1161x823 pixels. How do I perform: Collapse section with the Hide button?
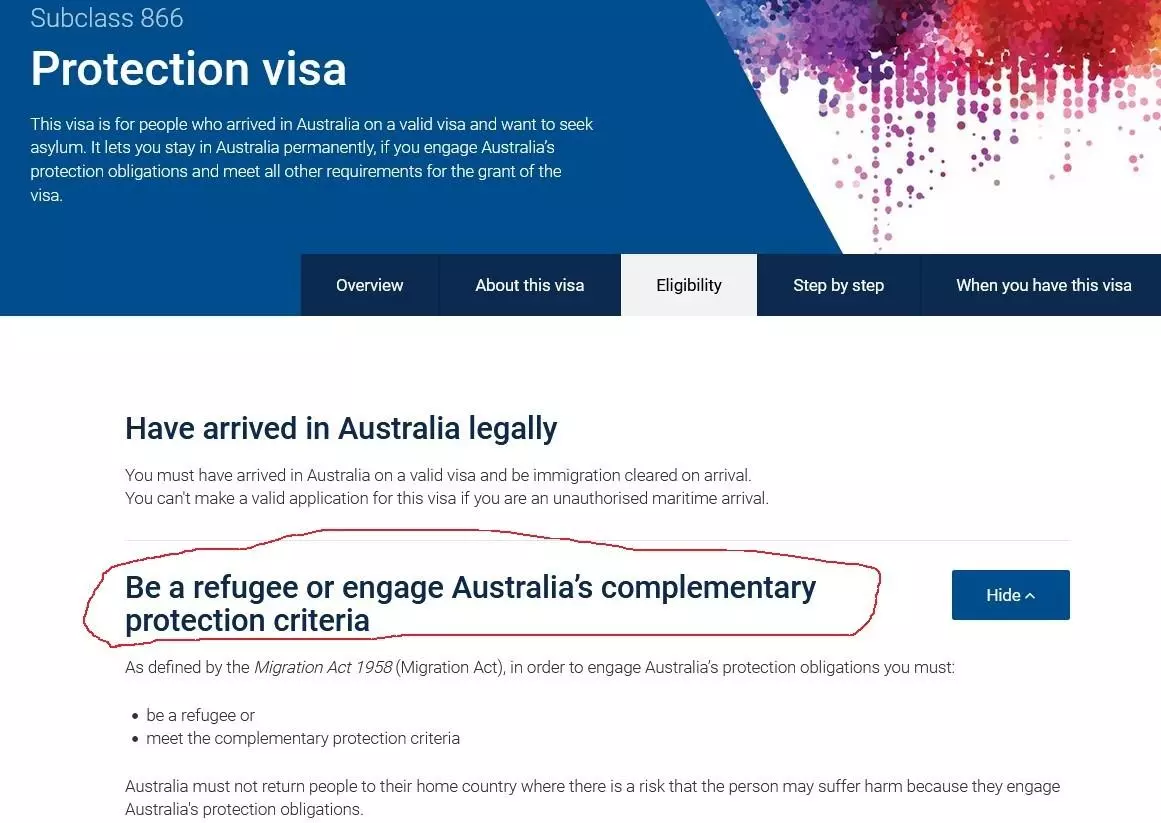coord(1011,595)
